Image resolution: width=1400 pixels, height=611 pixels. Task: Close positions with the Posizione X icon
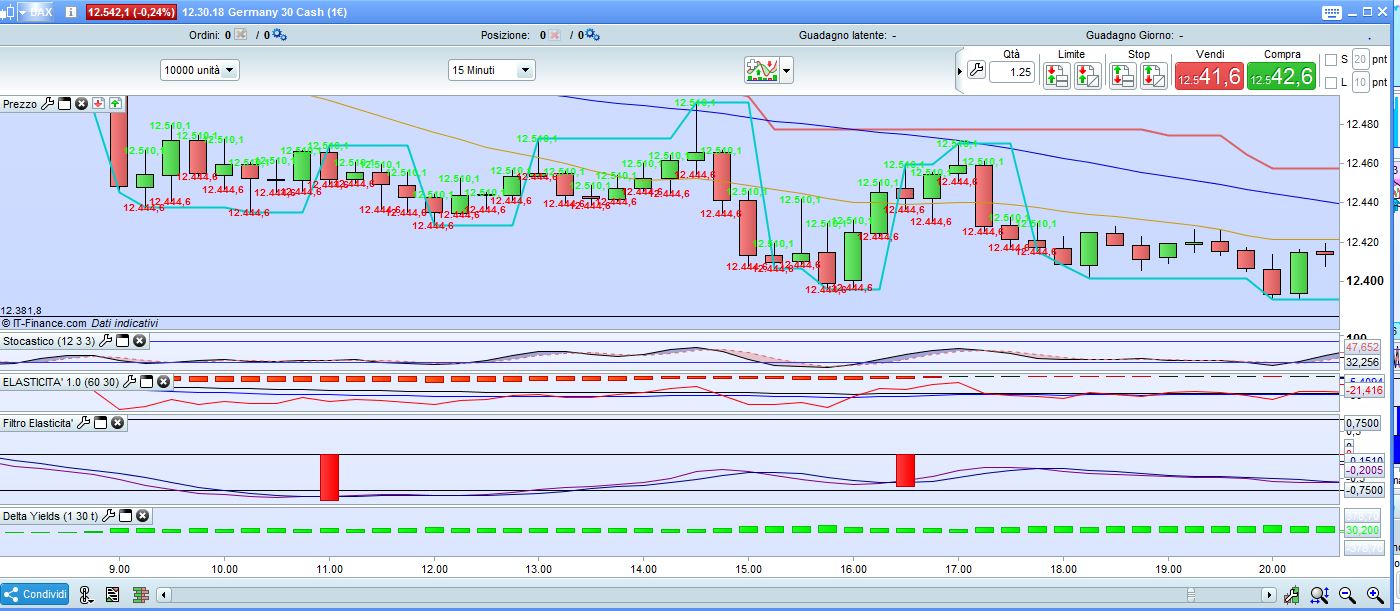[555, 35]
